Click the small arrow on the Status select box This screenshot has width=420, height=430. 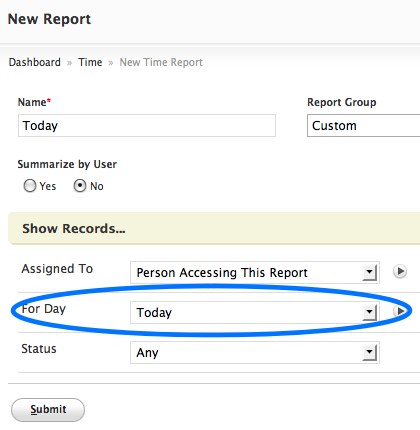tap(369, 353)
